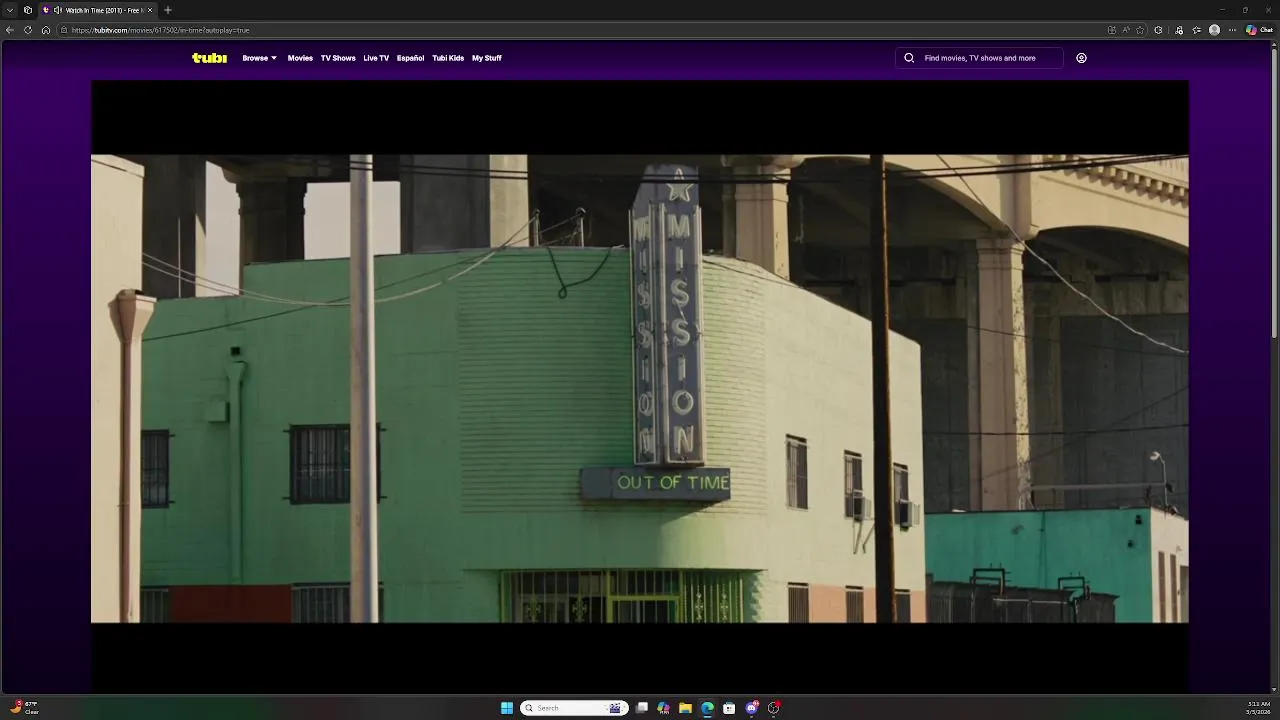The image size is (1280, 720).
Task: Open File Explorer from the taskbar
Action: pos(685,708)
